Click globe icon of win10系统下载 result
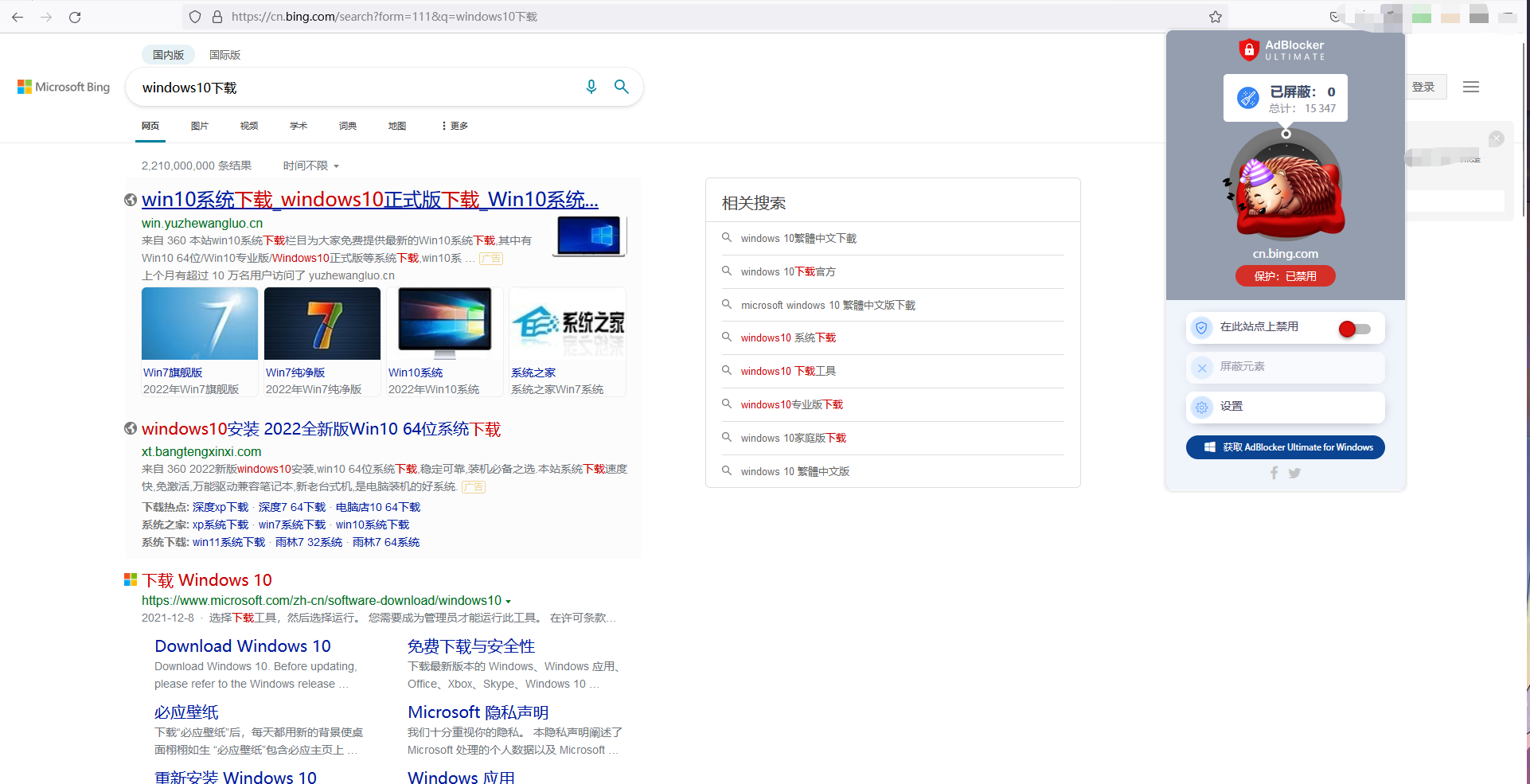 click(x=131, y=200)
